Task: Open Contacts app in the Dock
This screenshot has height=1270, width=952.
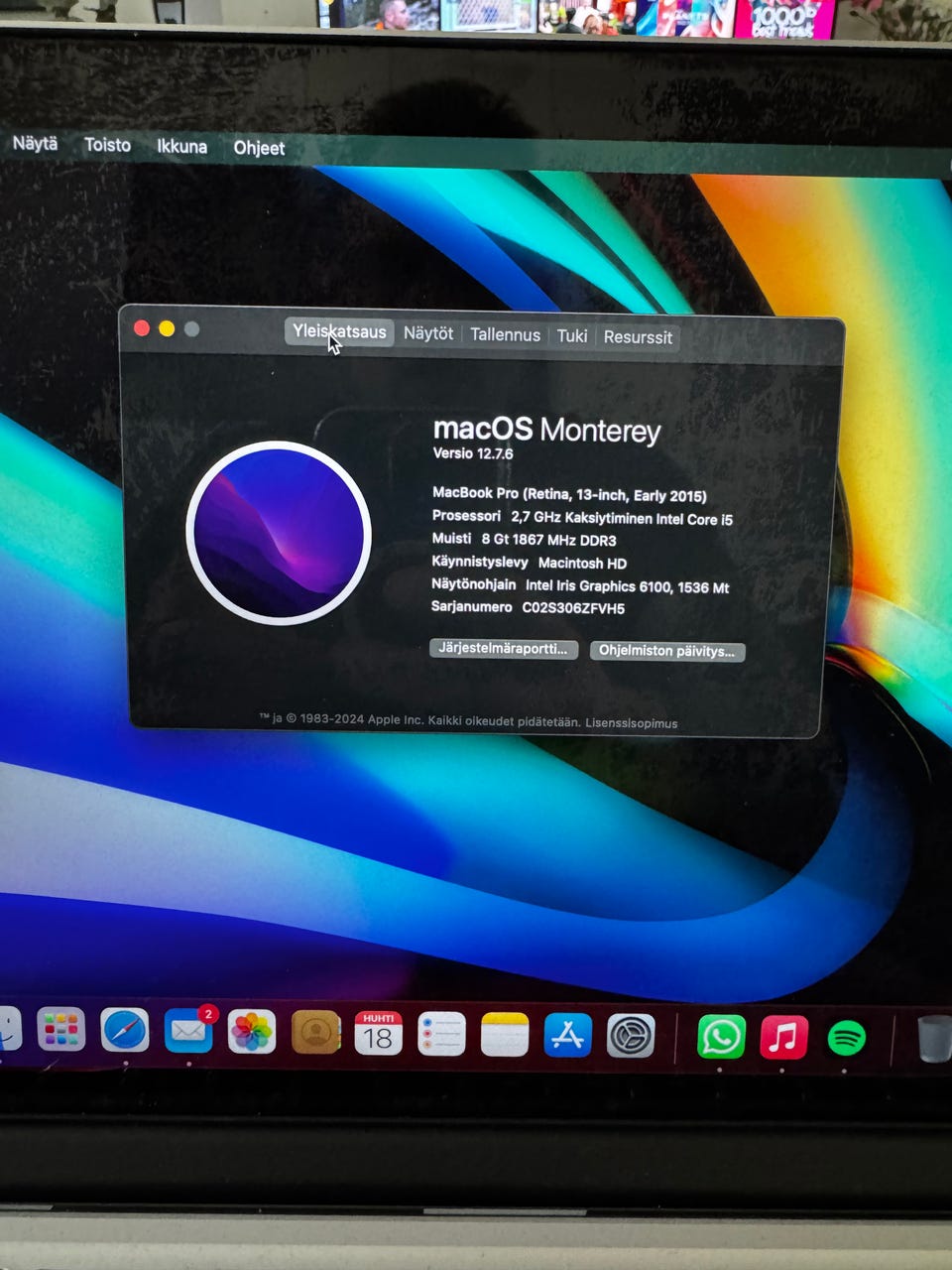Action: (315, 1034)
